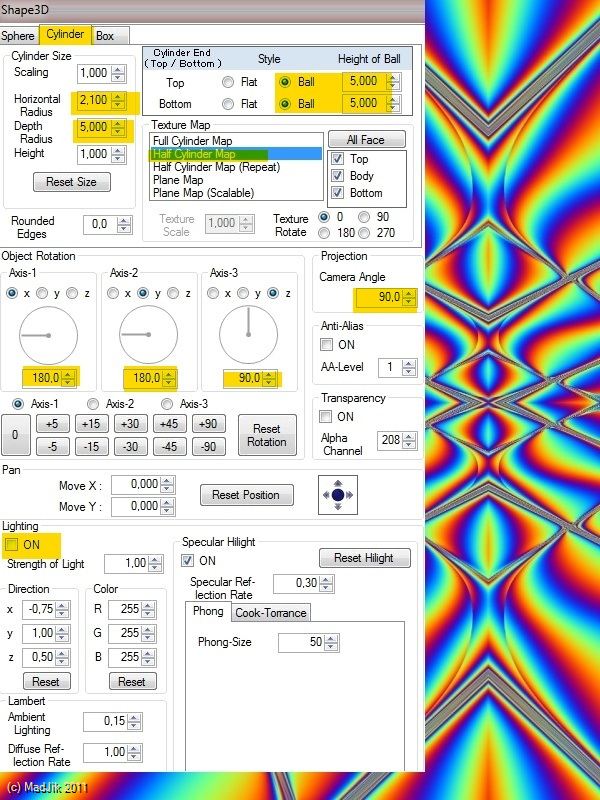Screen dimensions: 600x800
Task: Click the 0 rotation button
Action: pyautogui.click(x=15, y=435)
